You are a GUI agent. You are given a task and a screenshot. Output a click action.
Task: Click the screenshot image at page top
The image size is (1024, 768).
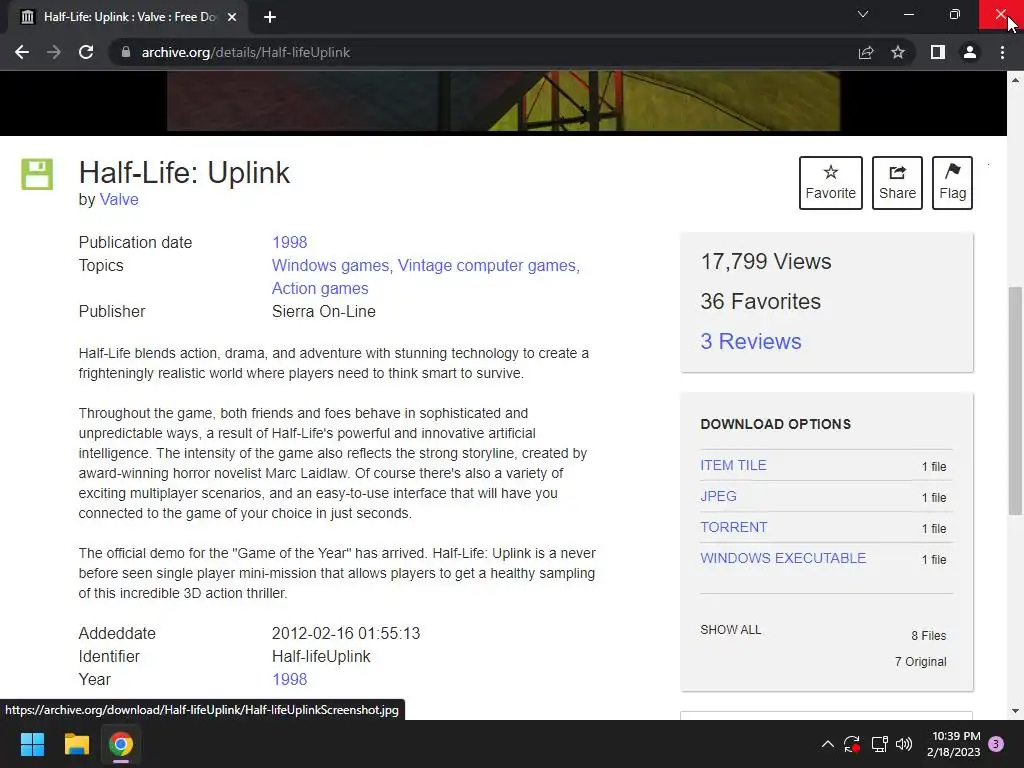503,101
